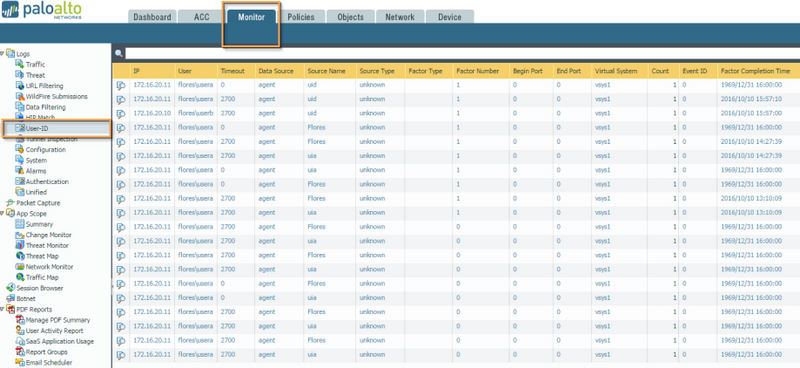The height and width of the screenshot is (368, 800).
Task: Open the Threat logs icon
Action: pos(19,75)
